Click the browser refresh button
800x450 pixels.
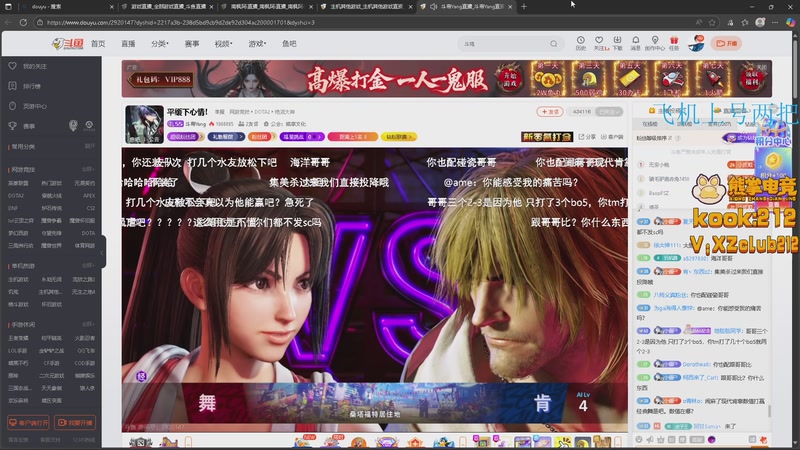point(23,22)
